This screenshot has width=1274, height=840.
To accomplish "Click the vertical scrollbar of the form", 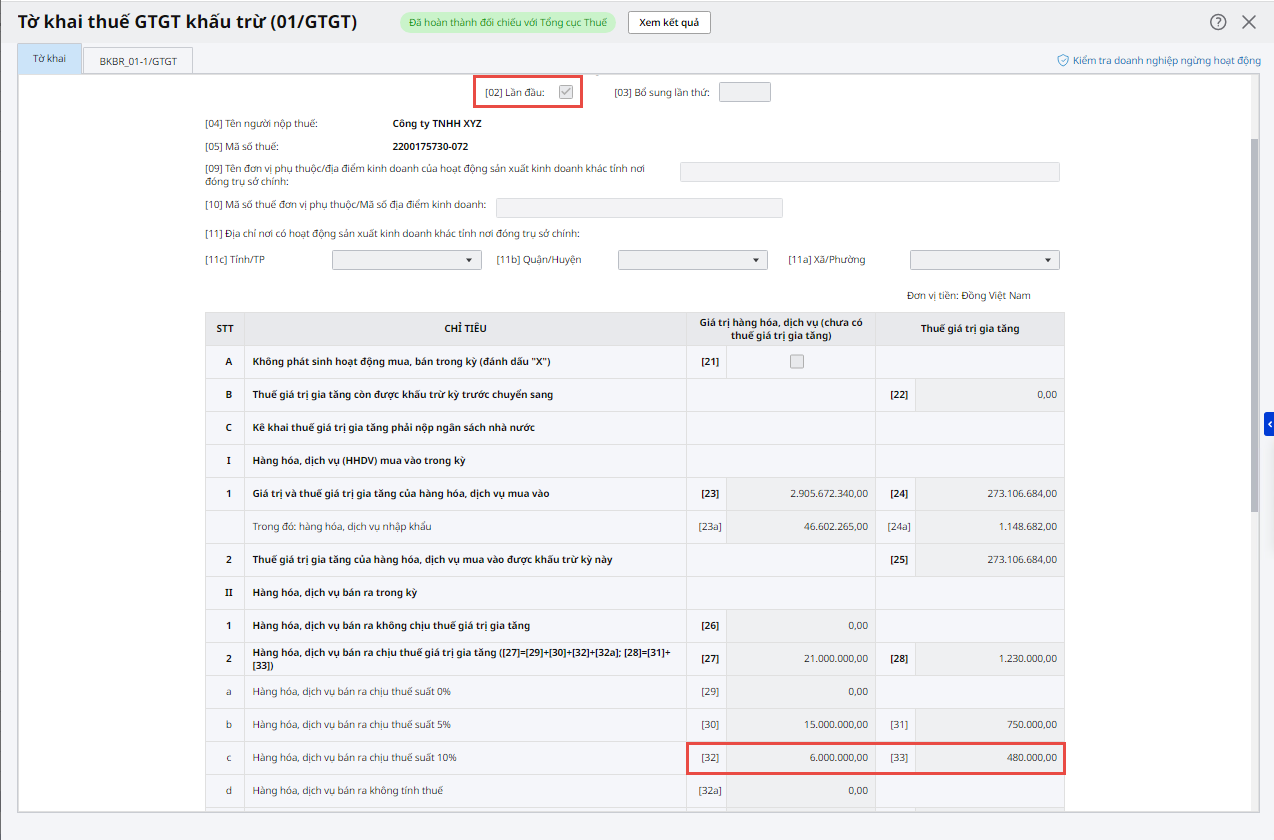I will click(1255, 325).
